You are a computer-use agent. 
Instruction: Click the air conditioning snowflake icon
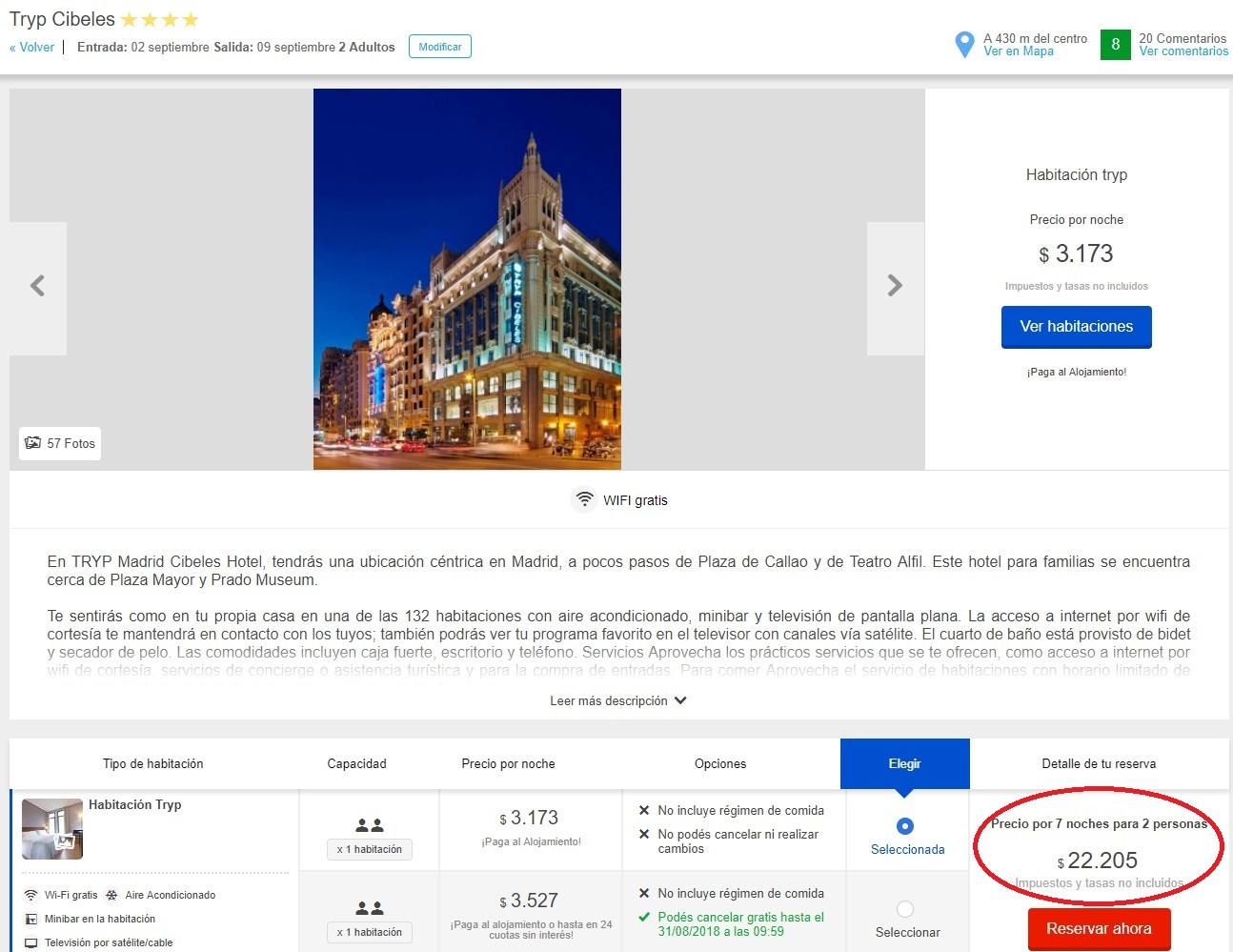pyautogui.click(x=111, y=895)
